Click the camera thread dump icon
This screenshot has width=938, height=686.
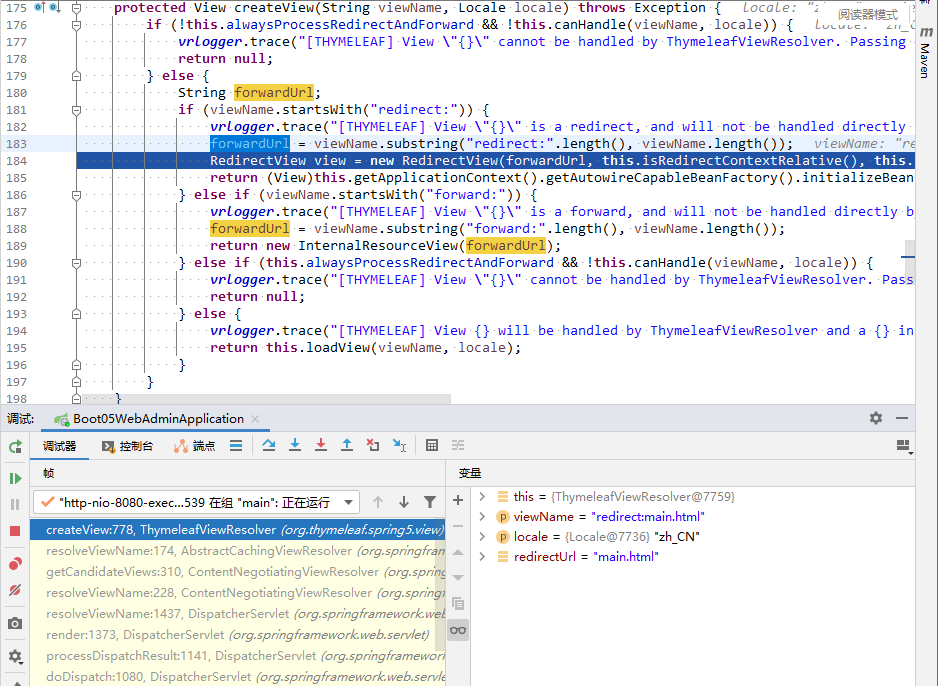16,623
